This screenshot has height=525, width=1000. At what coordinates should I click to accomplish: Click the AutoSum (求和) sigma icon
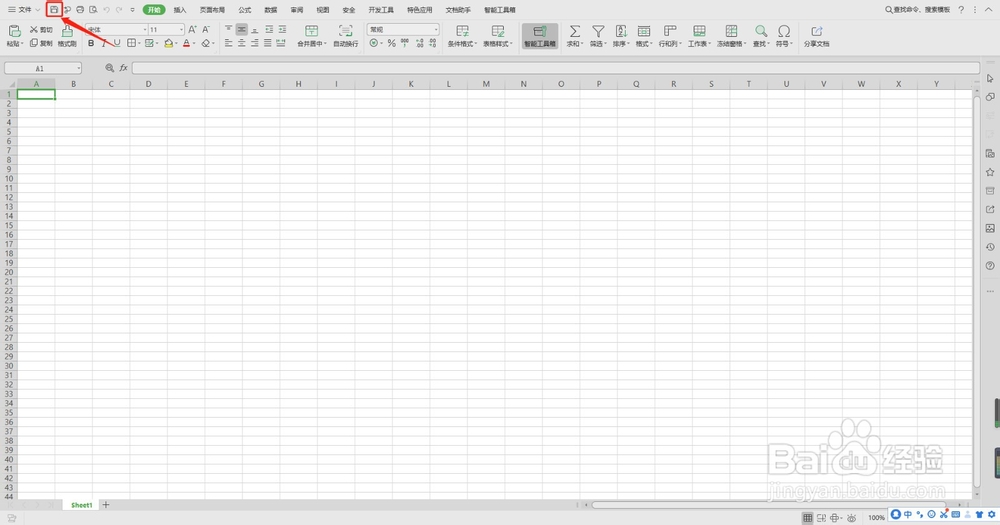pyautogui.click(x=575, y=31)
